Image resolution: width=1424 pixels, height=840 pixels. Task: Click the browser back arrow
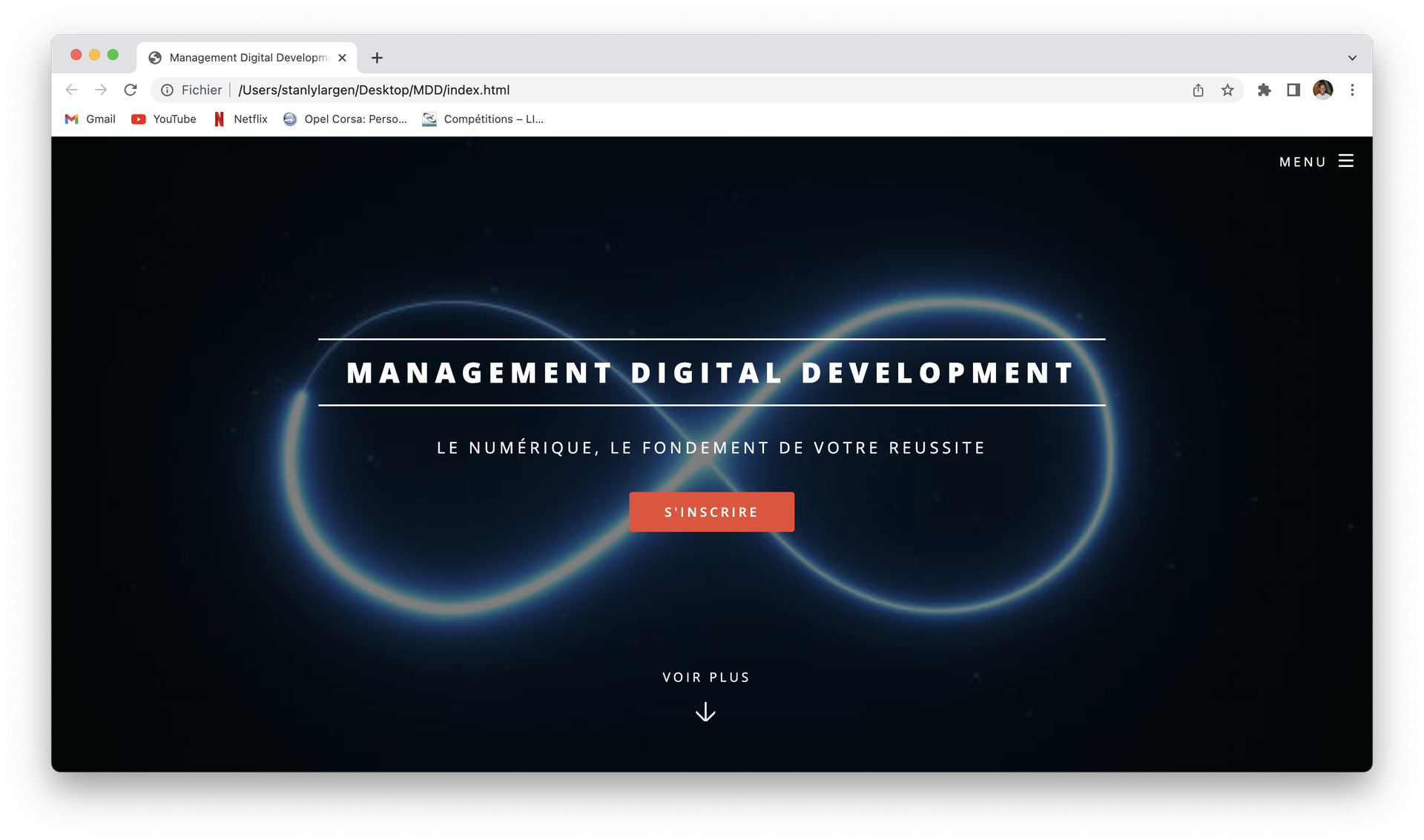tap(71, 90)
